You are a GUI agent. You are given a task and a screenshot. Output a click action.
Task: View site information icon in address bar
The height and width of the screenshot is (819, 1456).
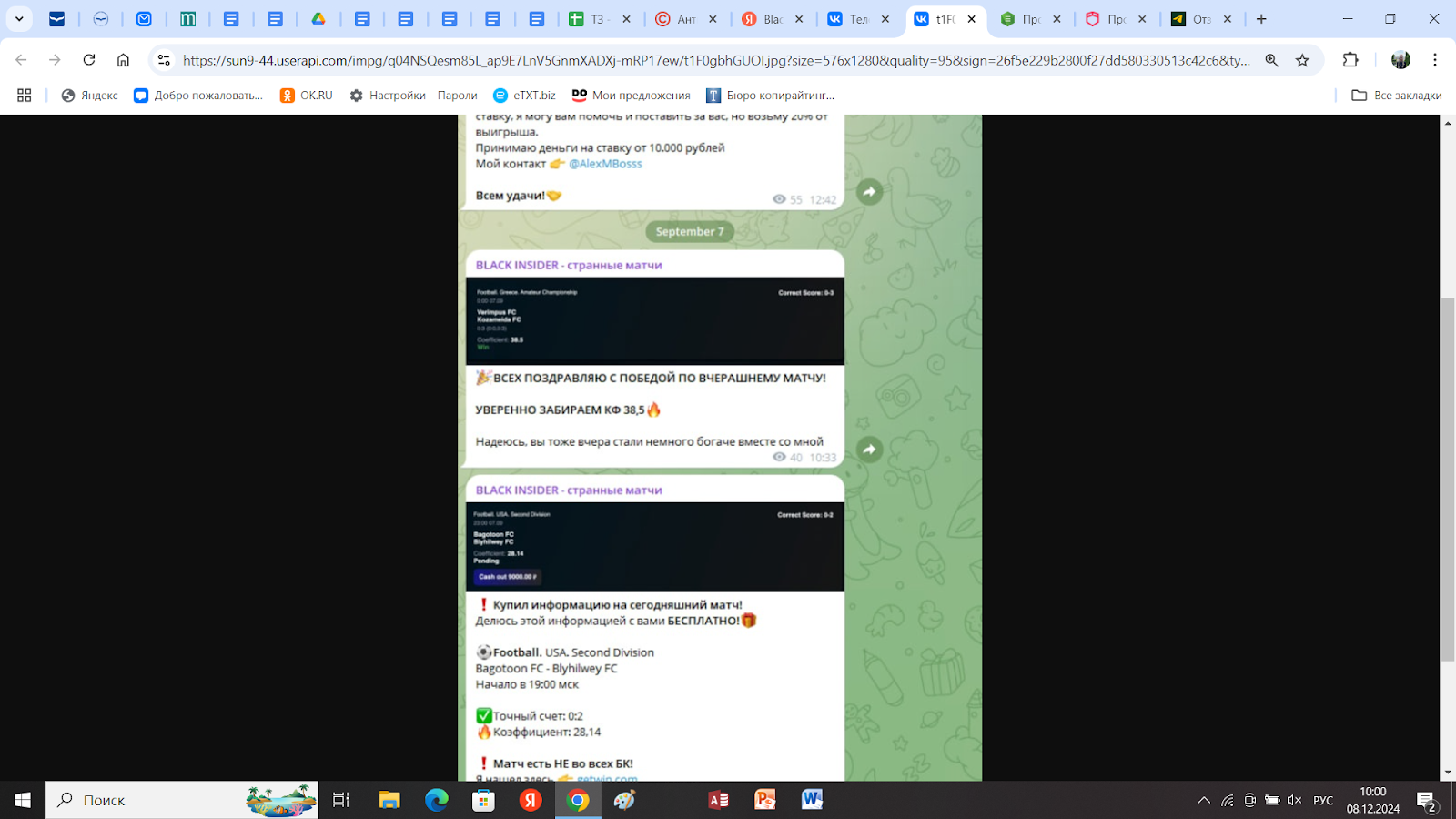pos(164,60)
